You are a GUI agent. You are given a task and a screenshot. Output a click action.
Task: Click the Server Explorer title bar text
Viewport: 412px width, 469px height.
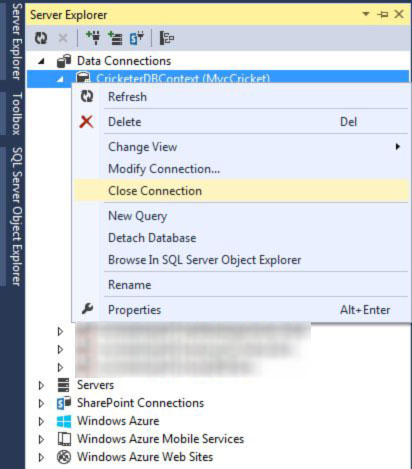tap(69, 15)
